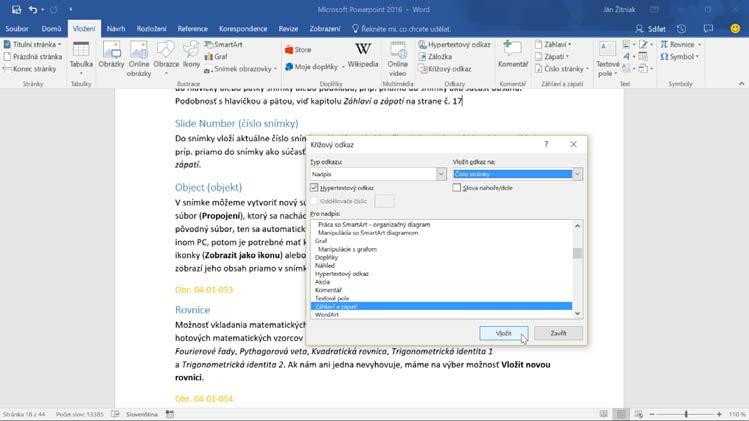
Task: Insert Online video
Action: (x=397, y=58)
